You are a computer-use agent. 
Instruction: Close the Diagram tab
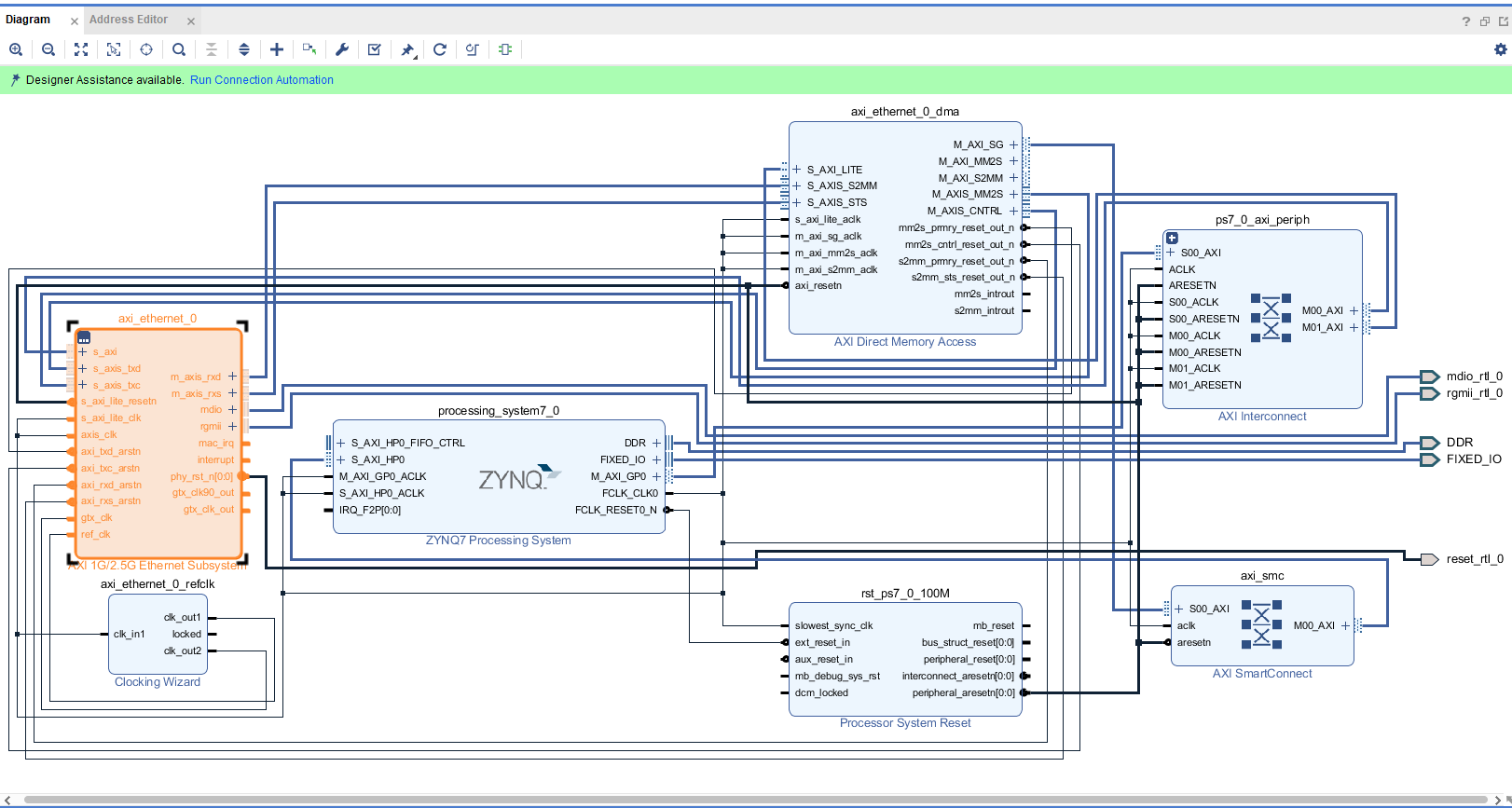point(75,21)
